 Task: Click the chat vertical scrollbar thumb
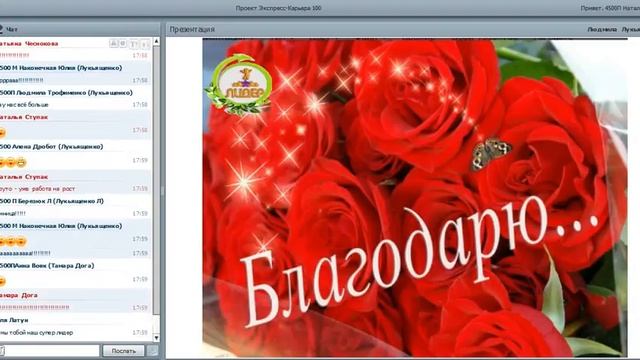pyautogui.click(x=156, y=180)
